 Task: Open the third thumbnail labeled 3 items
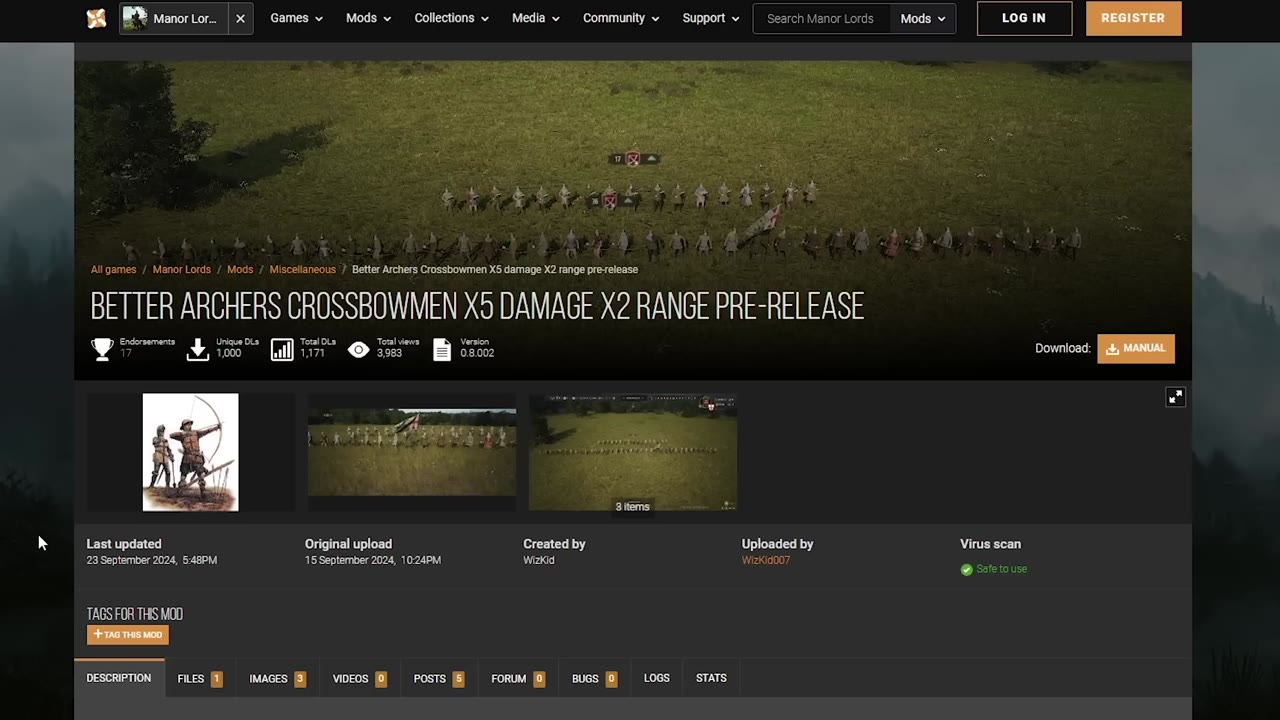(633, 452)
